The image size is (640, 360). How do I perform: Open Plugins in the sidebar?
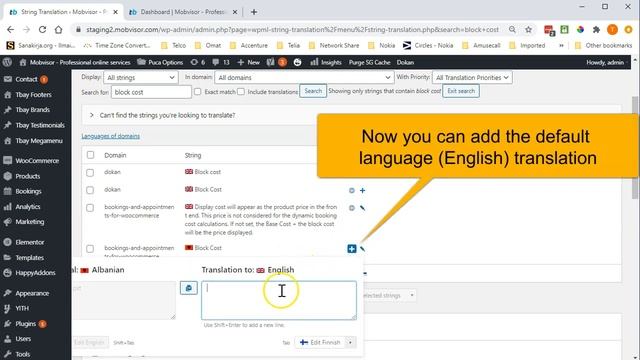25,324
